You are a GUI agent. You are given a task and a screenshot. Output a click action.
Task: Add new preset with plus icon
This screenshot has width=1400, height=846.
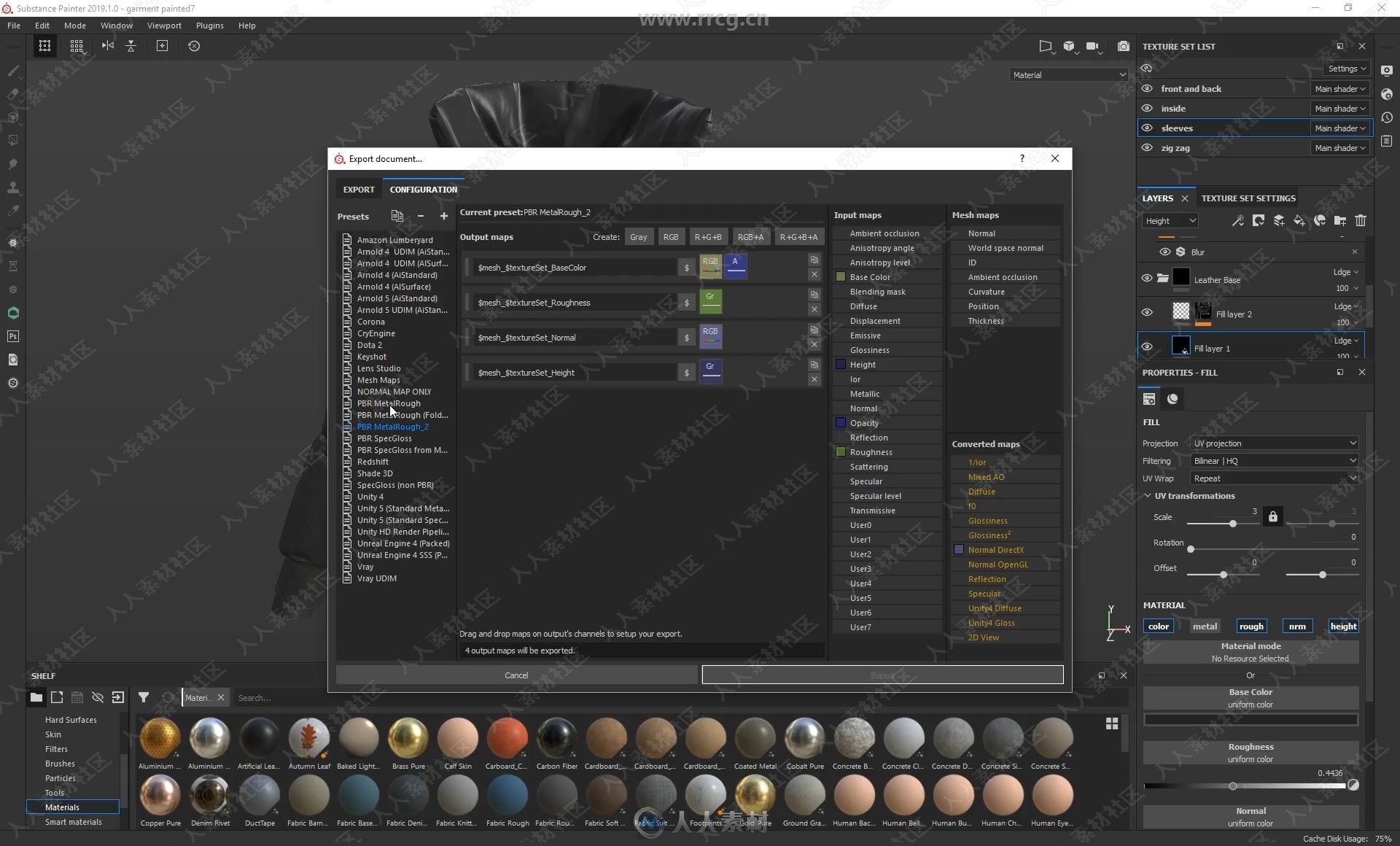pyautogui.click(x=443, y=216)
